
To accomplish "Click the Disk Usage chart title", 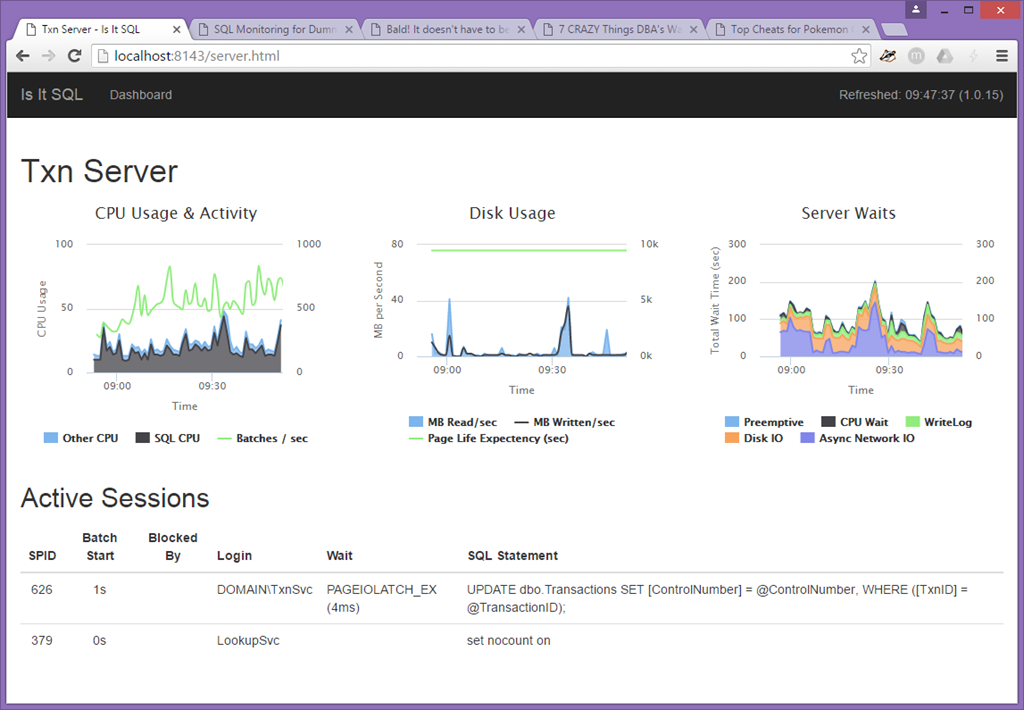I will [x=513, y=214].
